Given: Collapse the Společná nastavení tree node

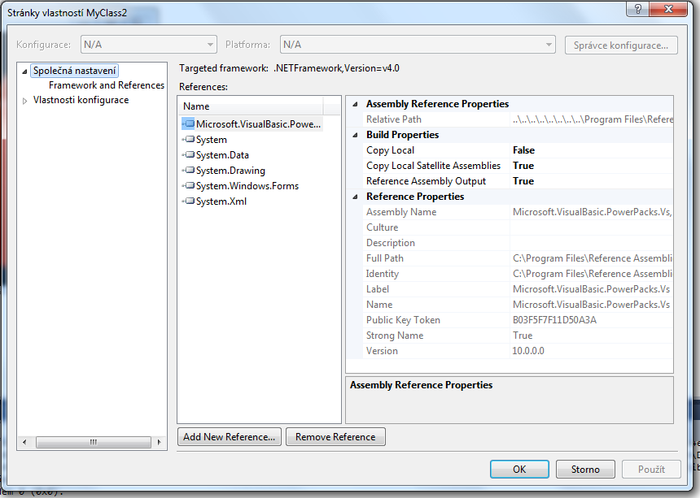Looking at the screenshot, I should [25, 71].
